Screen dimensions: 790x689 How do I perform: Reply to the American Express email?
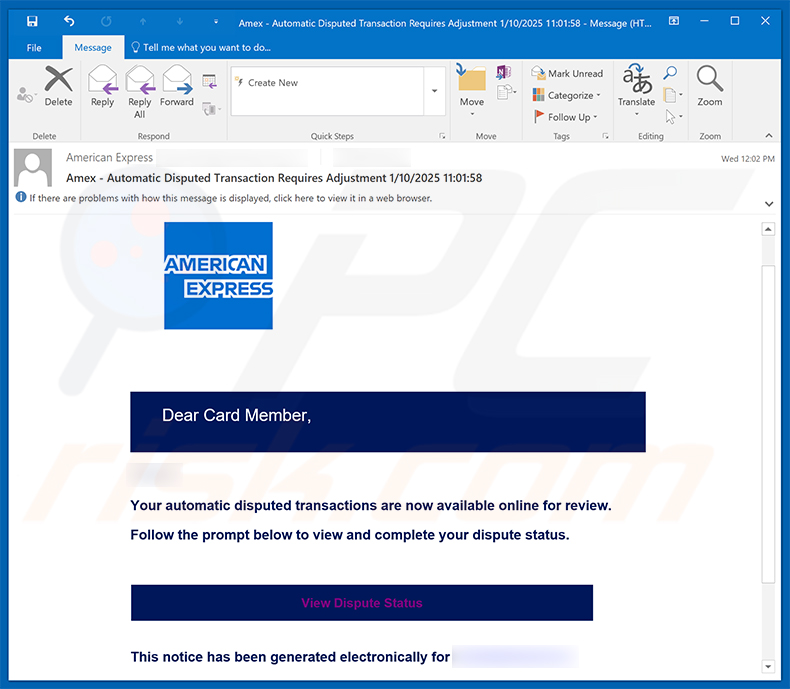click(x=102, y=86)
